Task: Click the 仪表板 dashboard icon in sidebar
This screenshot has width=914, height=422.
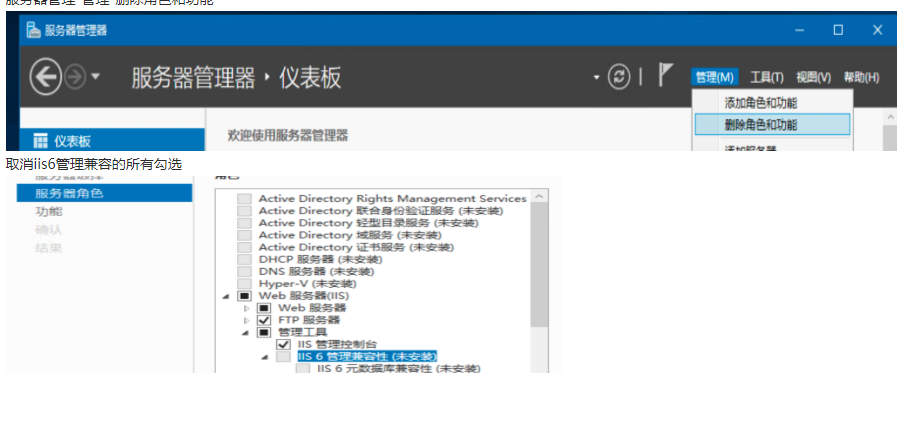Action: [41, 141]
